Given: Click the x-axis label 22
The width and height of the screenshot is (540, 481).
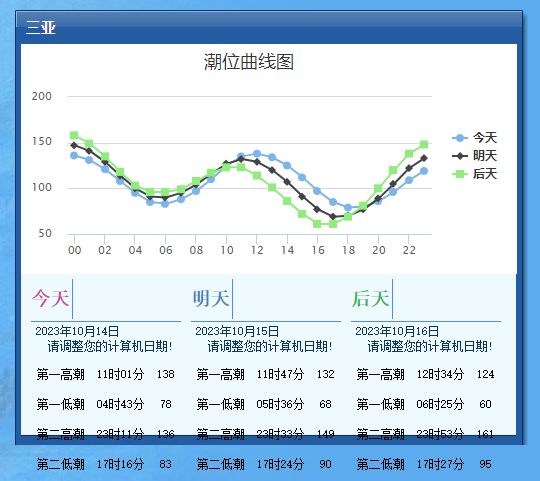Looking at the screenshot, I should [x=409, y=250].
